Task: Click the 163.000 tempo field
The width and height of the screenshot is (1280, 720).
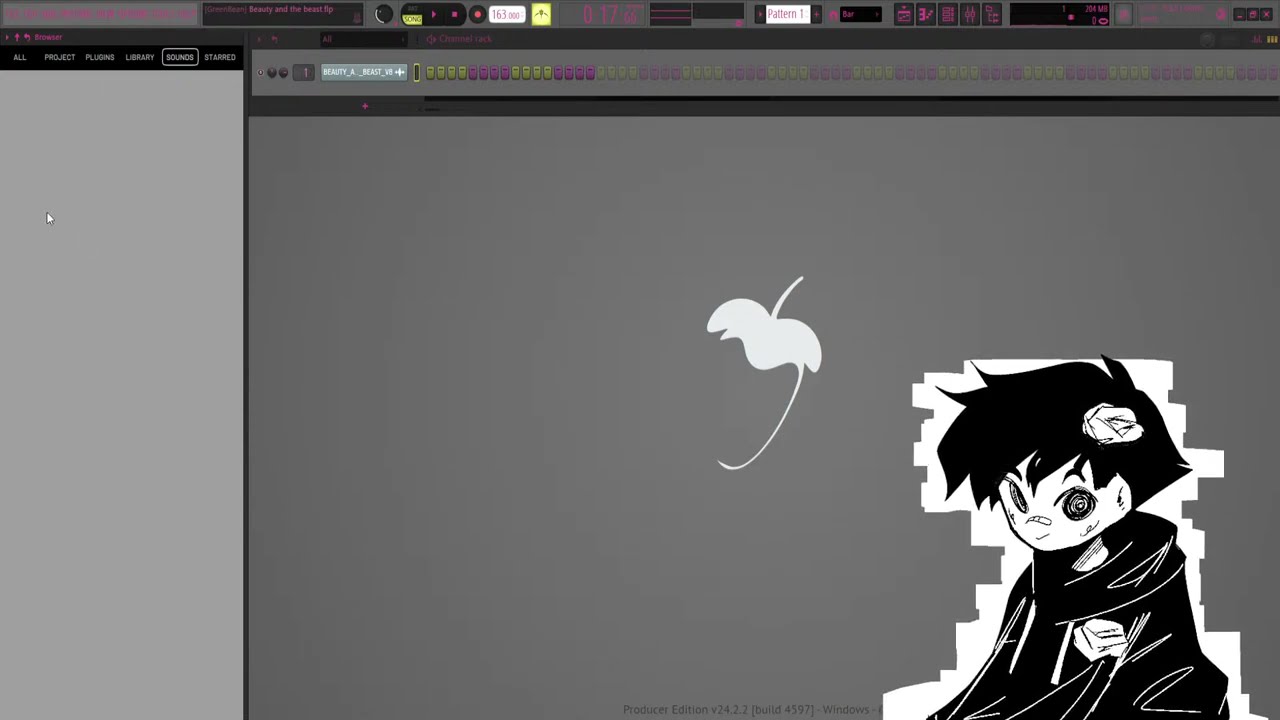Action: pos(506,14)
